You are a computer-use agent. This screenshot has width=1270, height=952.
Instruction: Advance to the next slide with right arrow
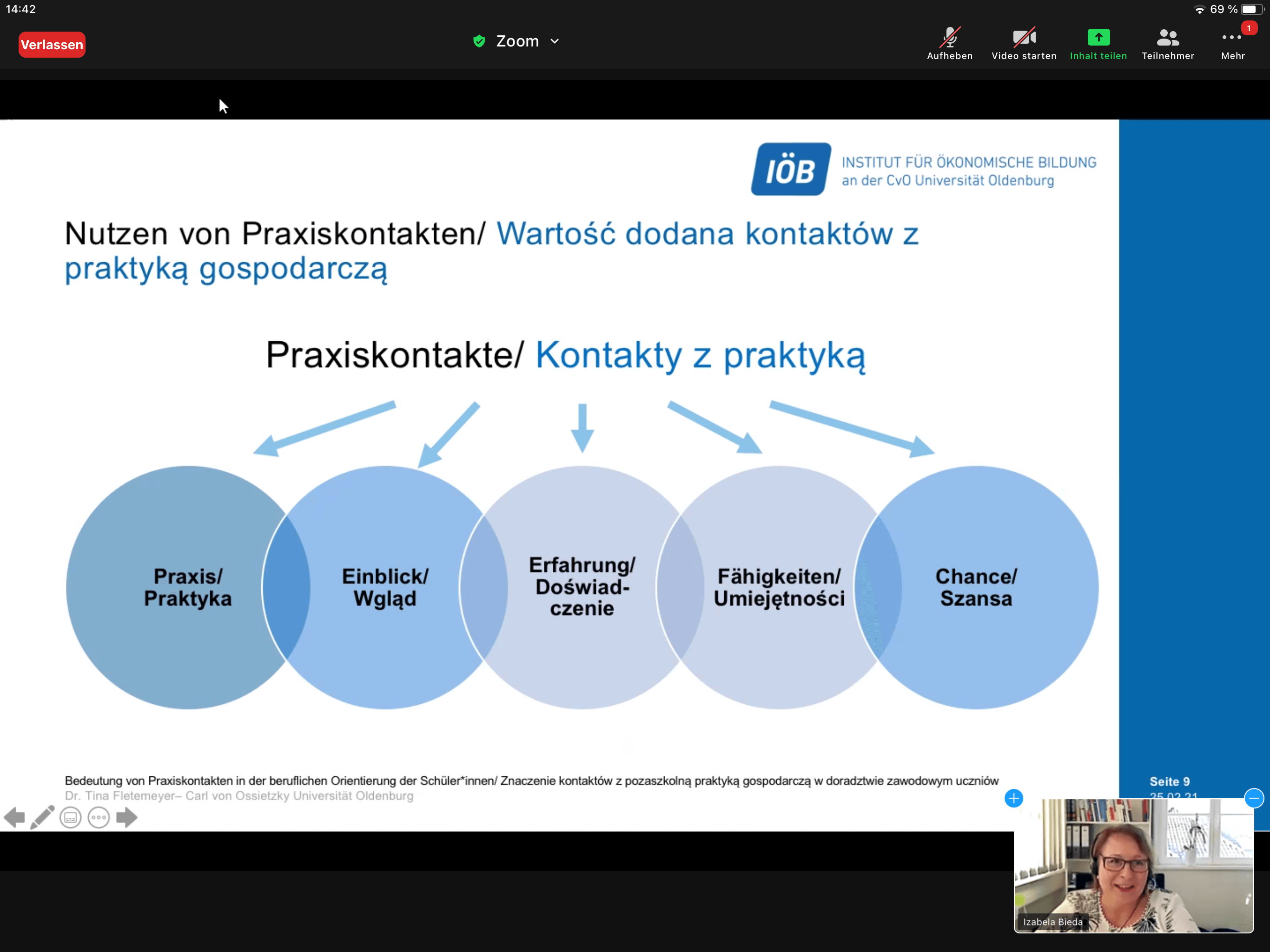tap(127, 817)
